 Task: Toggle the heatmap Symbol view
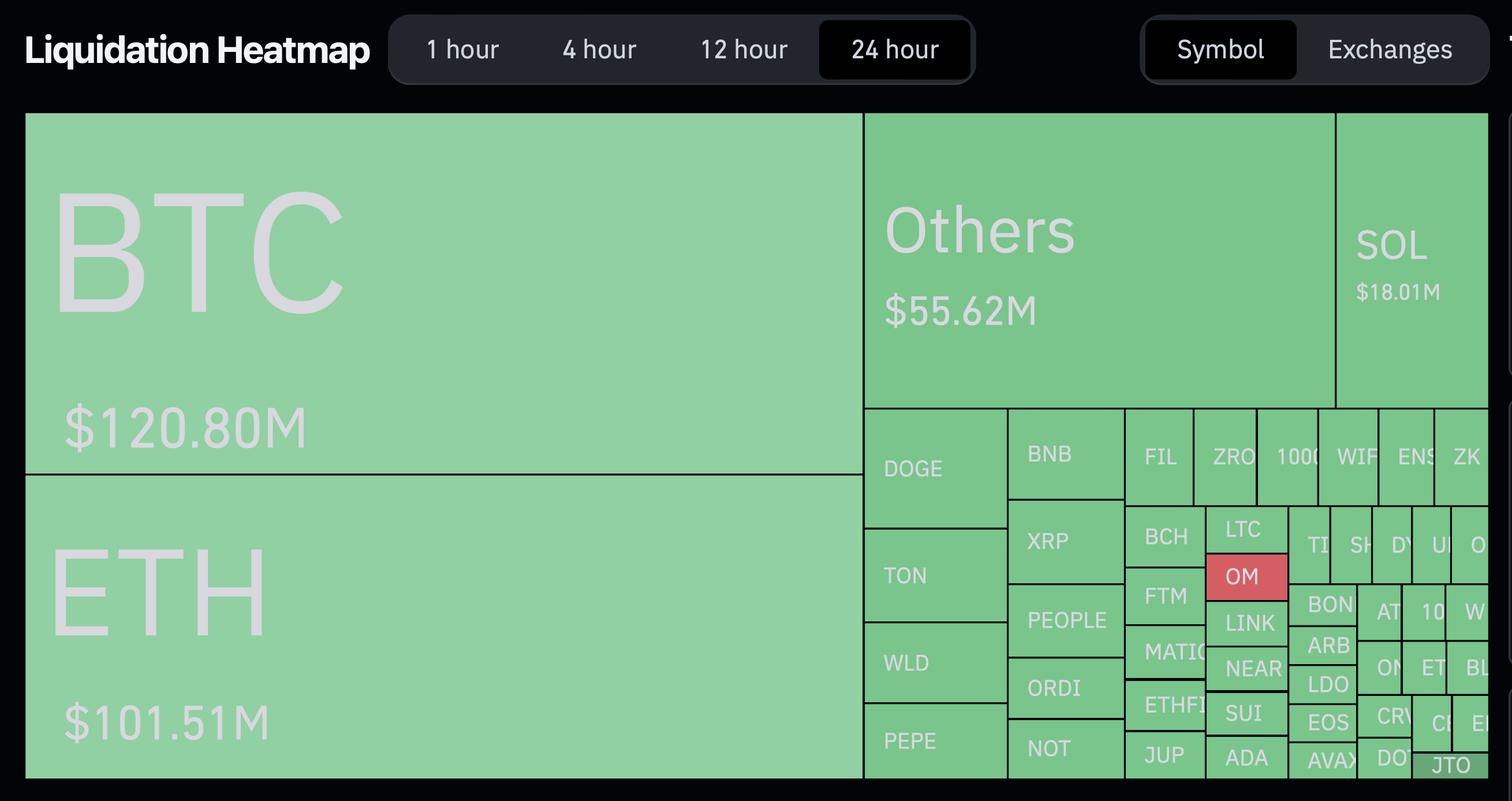1219,49
